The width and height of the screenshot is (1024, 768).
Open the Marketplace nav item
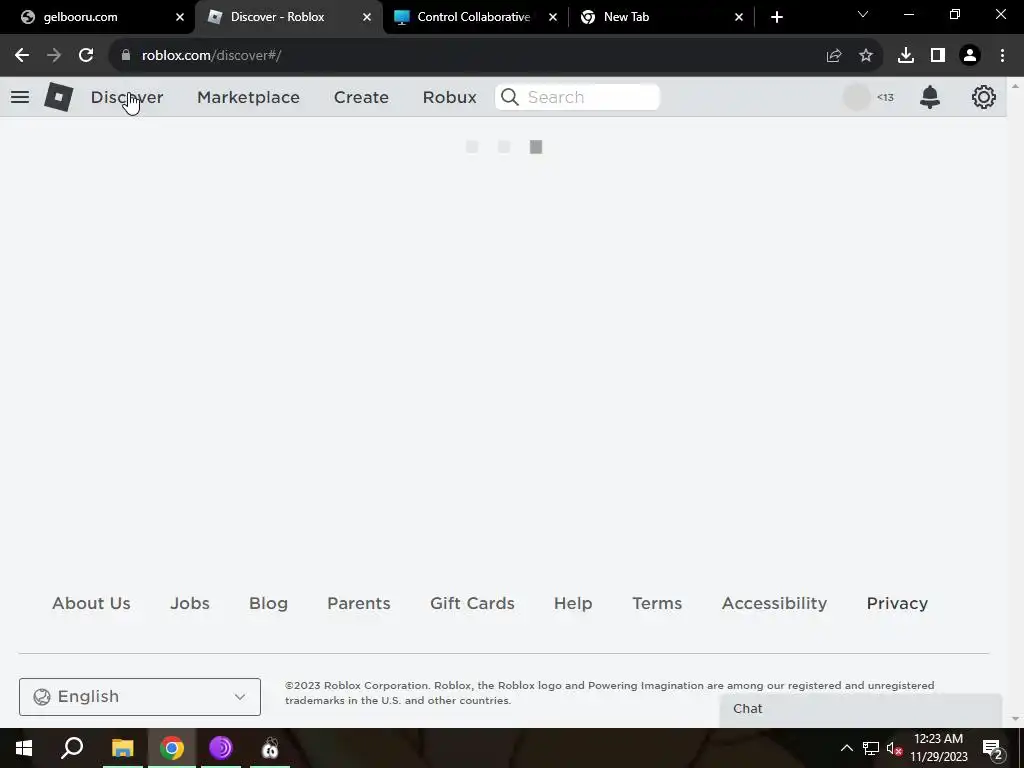248,97
